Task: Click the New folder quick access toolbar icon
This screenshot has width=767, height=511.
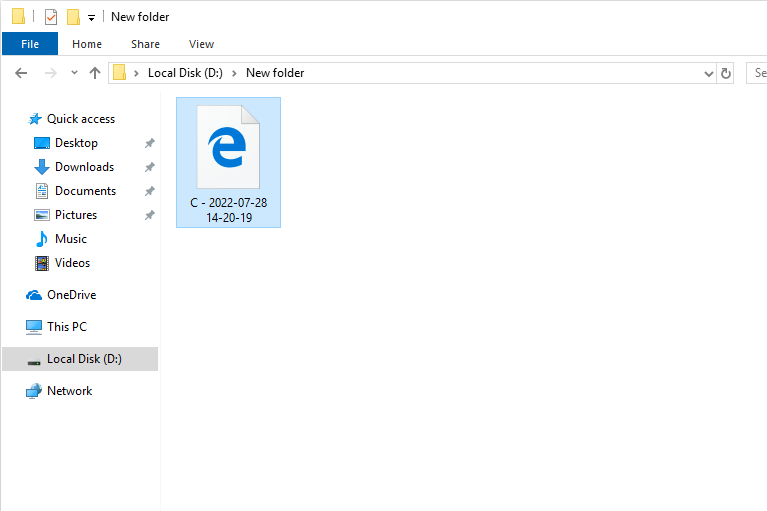Action: click(73, 17)
